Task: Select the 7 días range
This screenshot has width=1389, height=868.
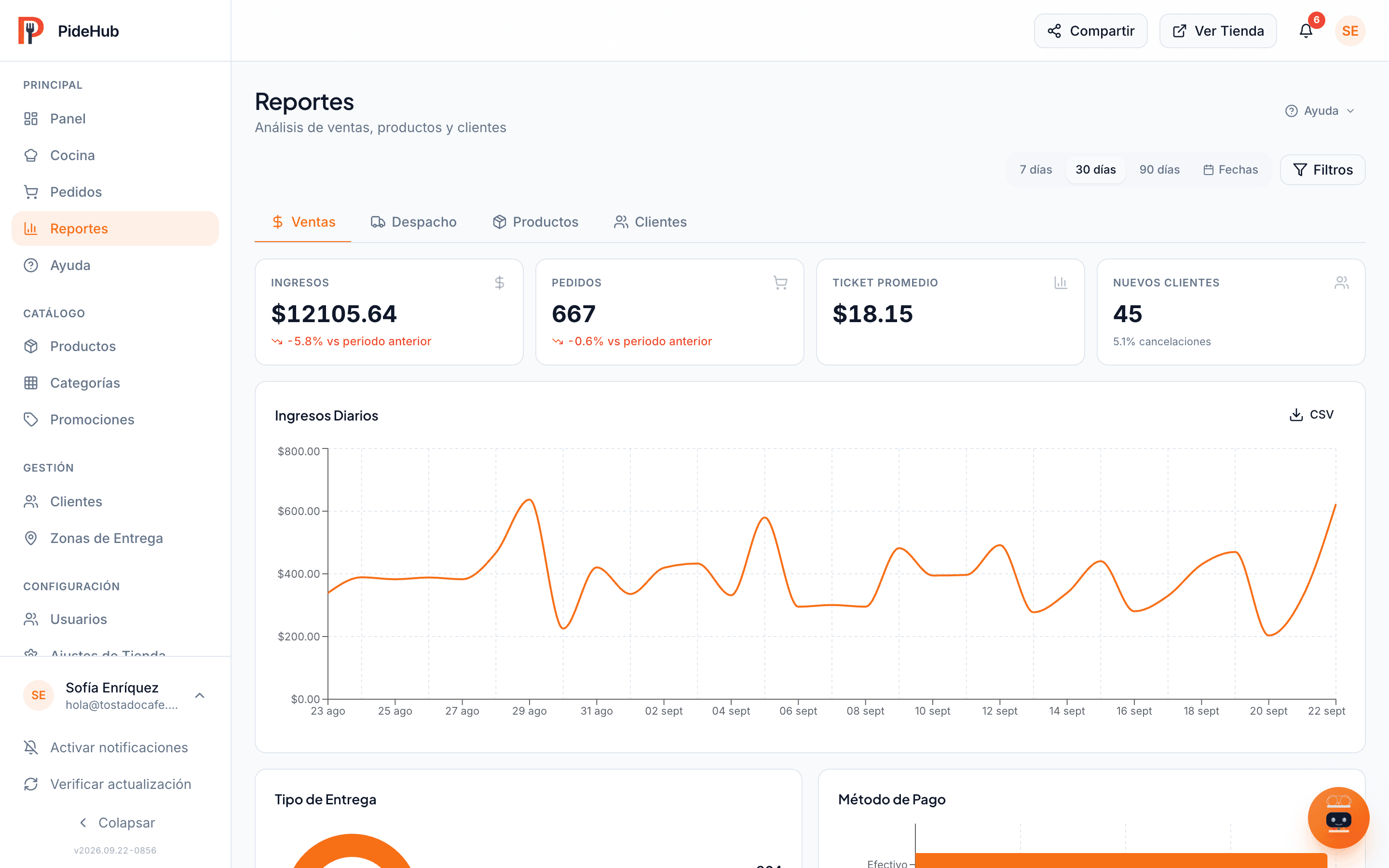Action: [1035, 170]
